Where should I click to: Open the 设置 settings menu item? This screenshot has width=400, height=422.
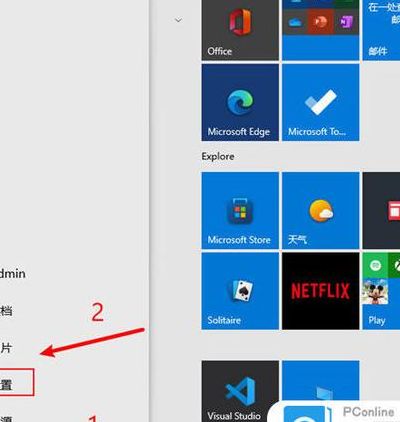[6, 385]
